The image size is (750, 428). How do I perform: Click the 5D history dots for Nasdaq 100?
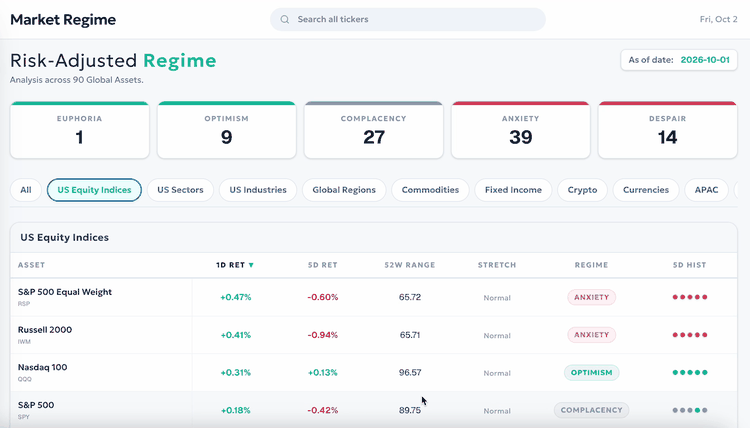pyautogui.click(x=690, y=373)
